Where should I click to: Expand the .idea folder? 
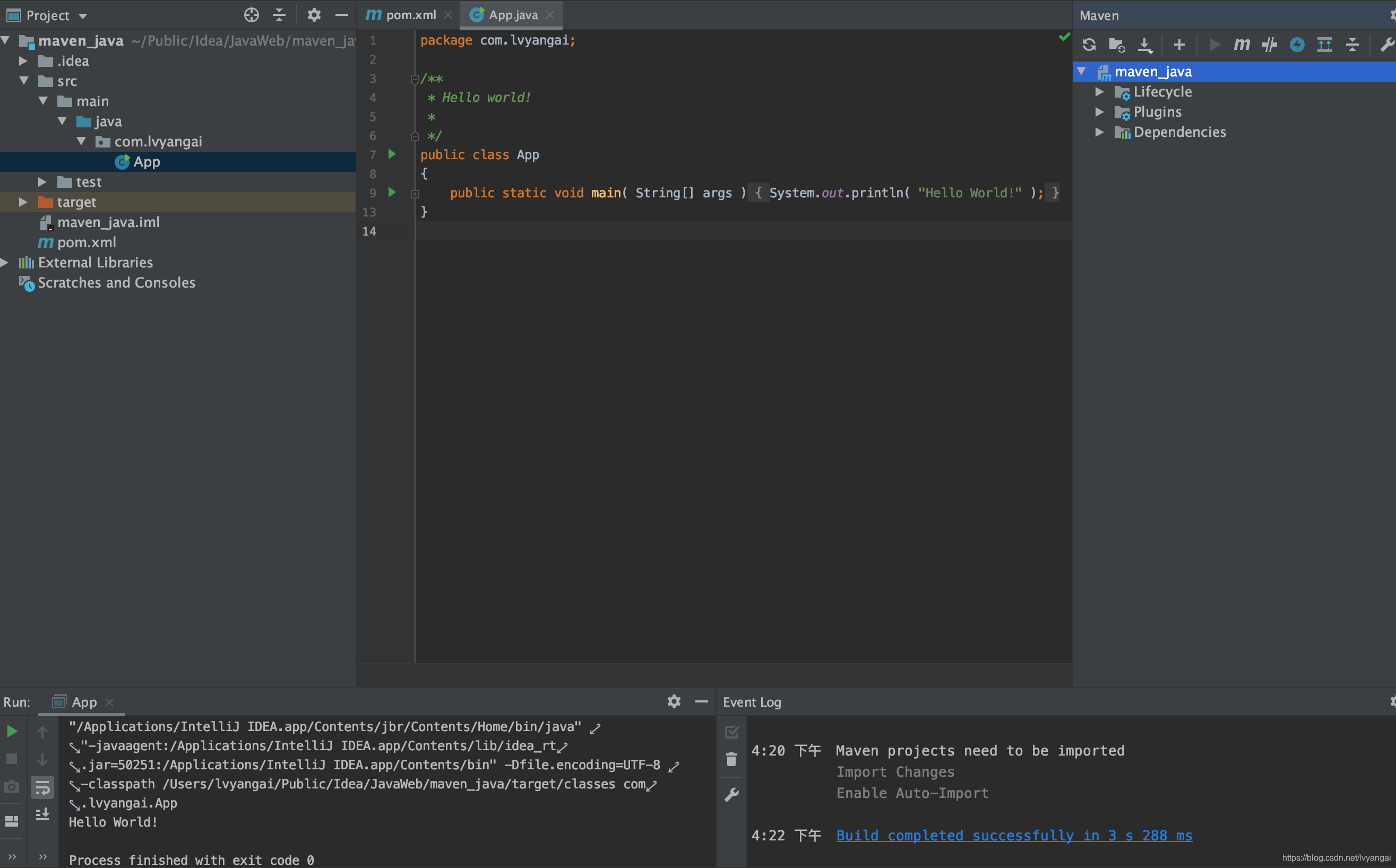(23, 60)
